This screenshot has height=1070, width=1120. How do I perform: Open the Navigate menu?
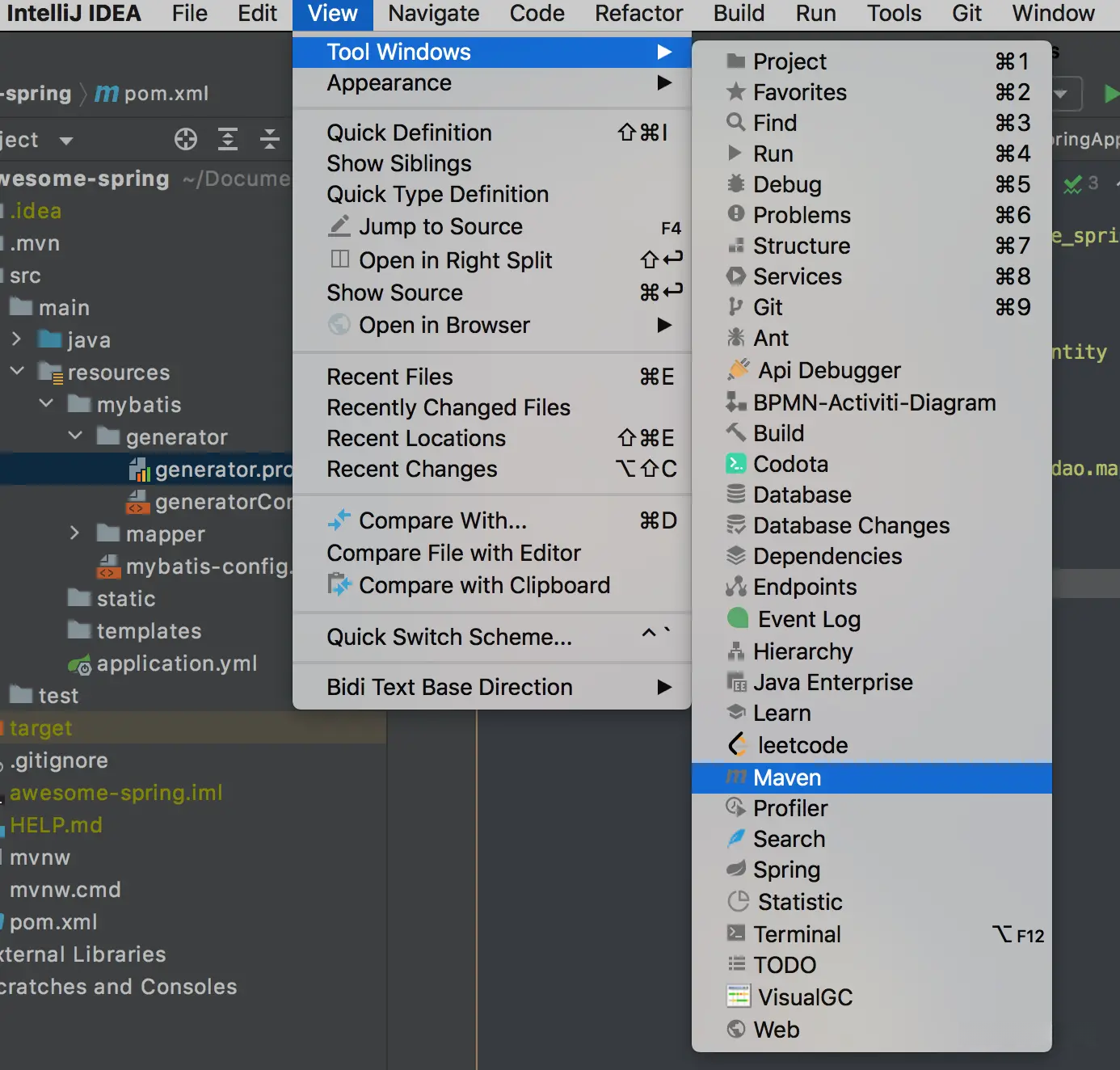(x=433, y=14)
